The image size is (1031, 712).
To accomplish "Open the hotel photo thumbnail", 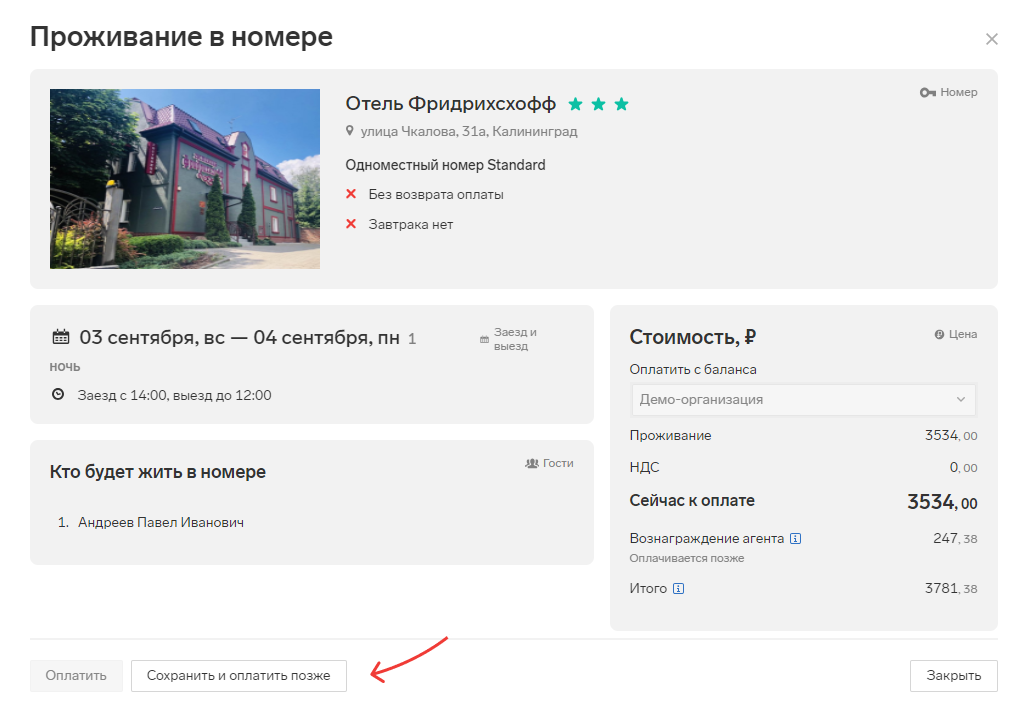I will tap(185, 179).
